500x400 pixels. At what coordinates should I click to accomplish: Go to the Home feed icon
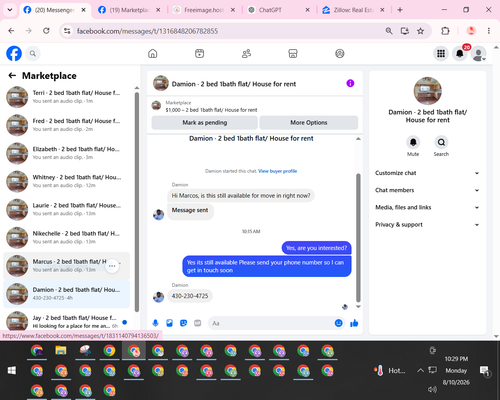coord(153,53)
